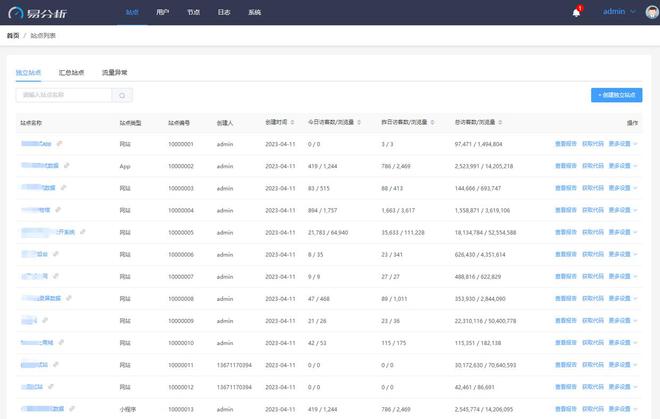This screenshot has width=660, height=419.
Task: Click the 易分析 logo in the header
Action: tap(40, 12)
